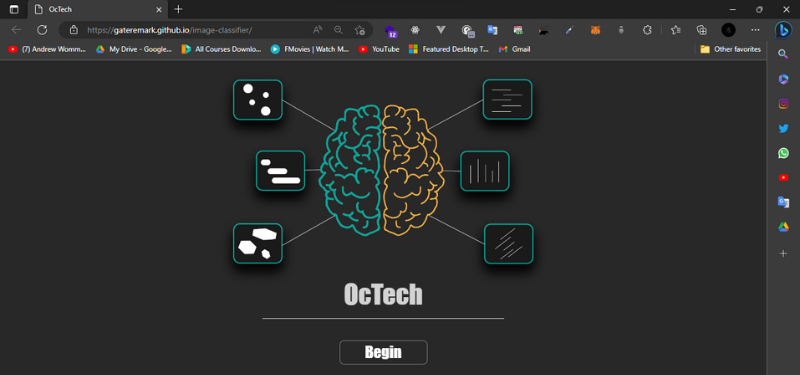Open Twitter in the sidebar

point(783,128)
